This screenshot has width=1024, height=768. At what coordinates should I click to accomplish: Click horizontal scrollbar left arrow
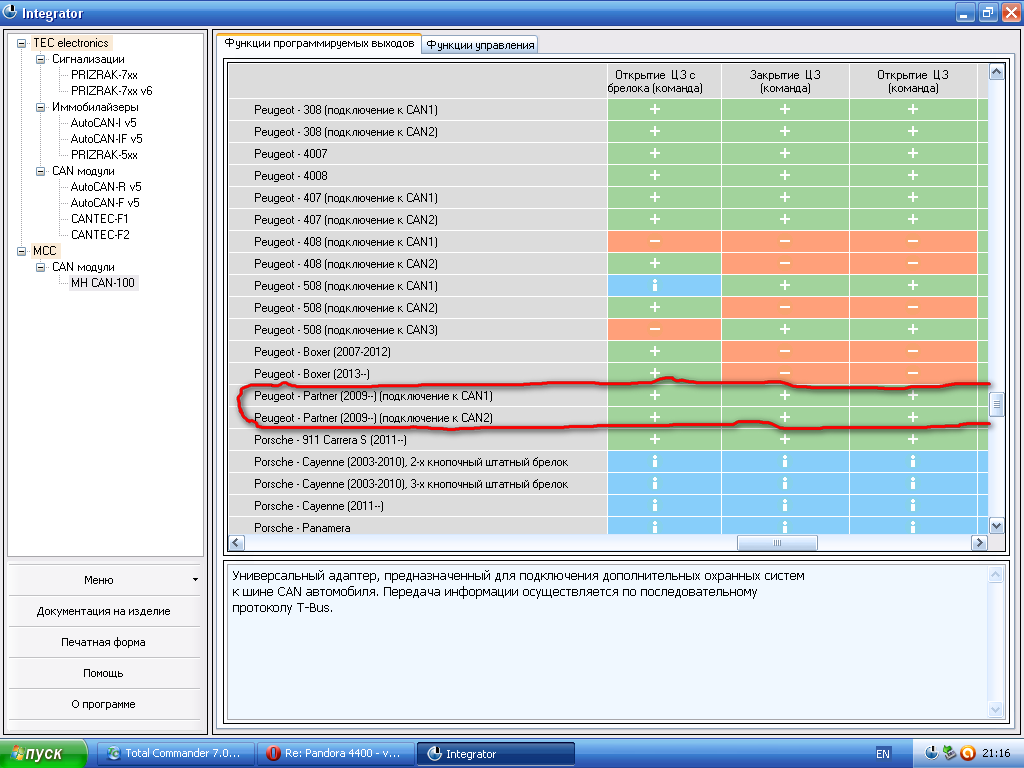point(236,543)
